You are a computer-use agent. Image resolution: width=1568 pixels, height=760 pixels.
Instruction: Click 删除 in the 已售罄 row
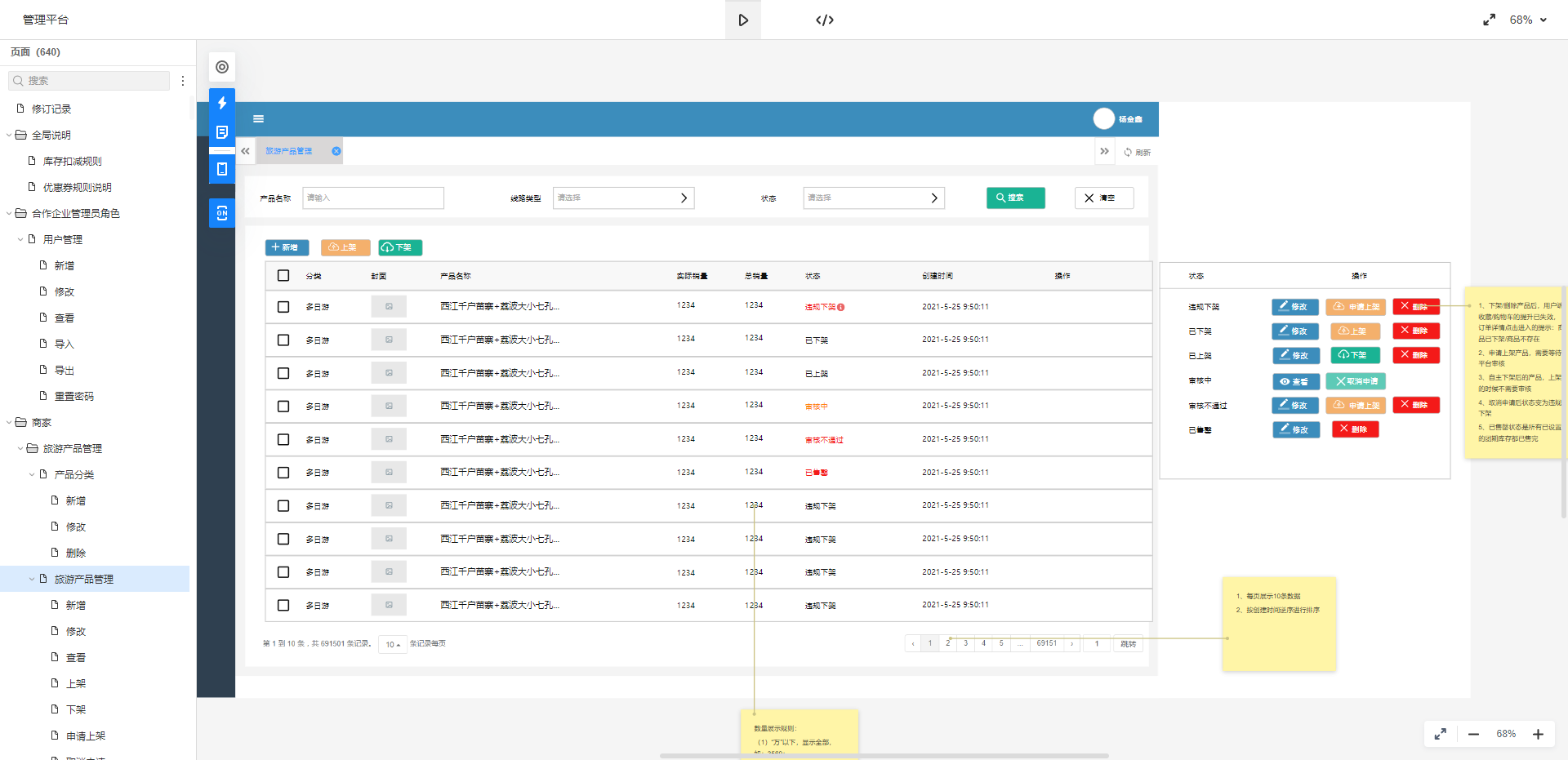pos(1356,429)
